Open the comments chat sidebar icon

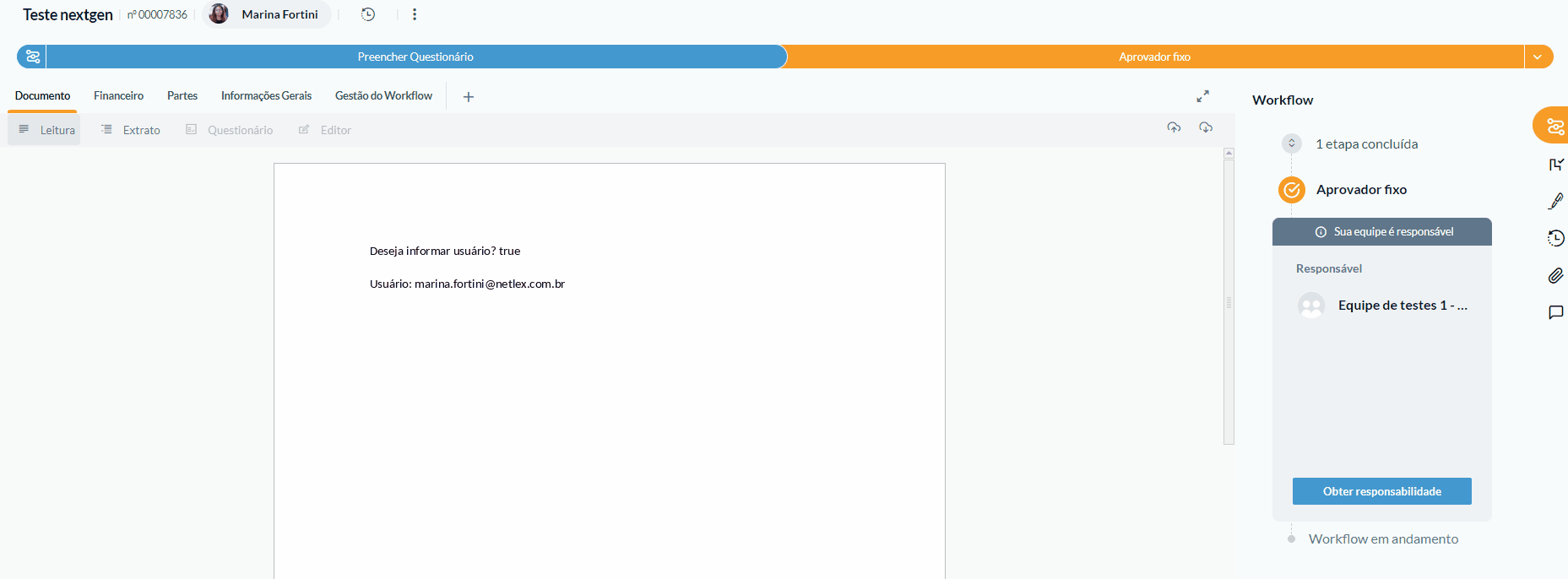click(x=1556, y=312)
